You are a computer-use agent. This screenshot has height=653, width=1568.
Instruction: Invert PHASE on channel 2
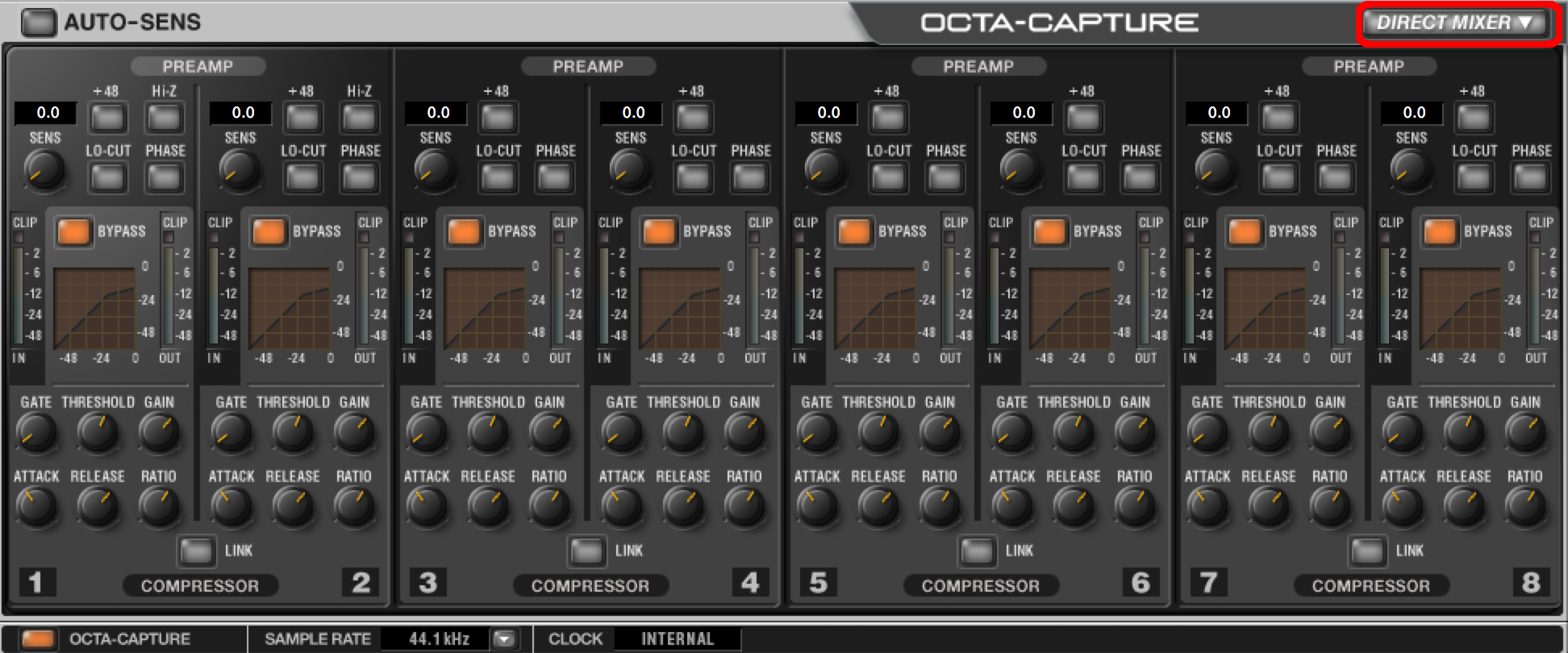359,177
